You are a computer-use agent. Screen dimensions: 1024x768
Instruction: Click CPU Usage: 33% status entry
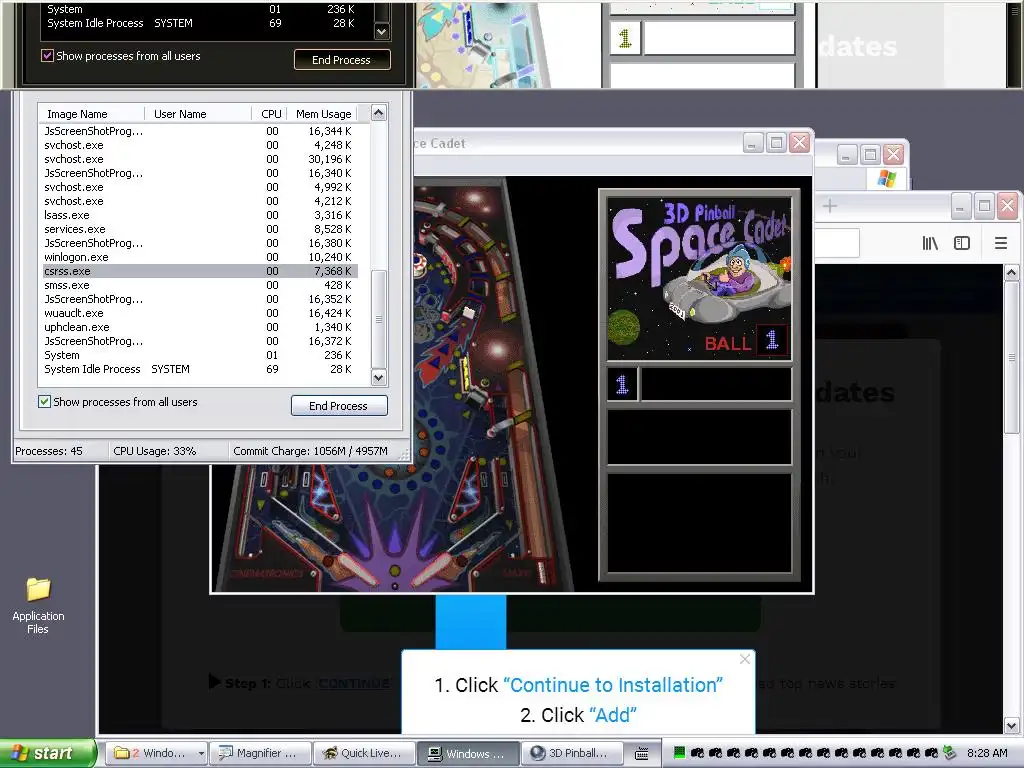tap(155, 451)
